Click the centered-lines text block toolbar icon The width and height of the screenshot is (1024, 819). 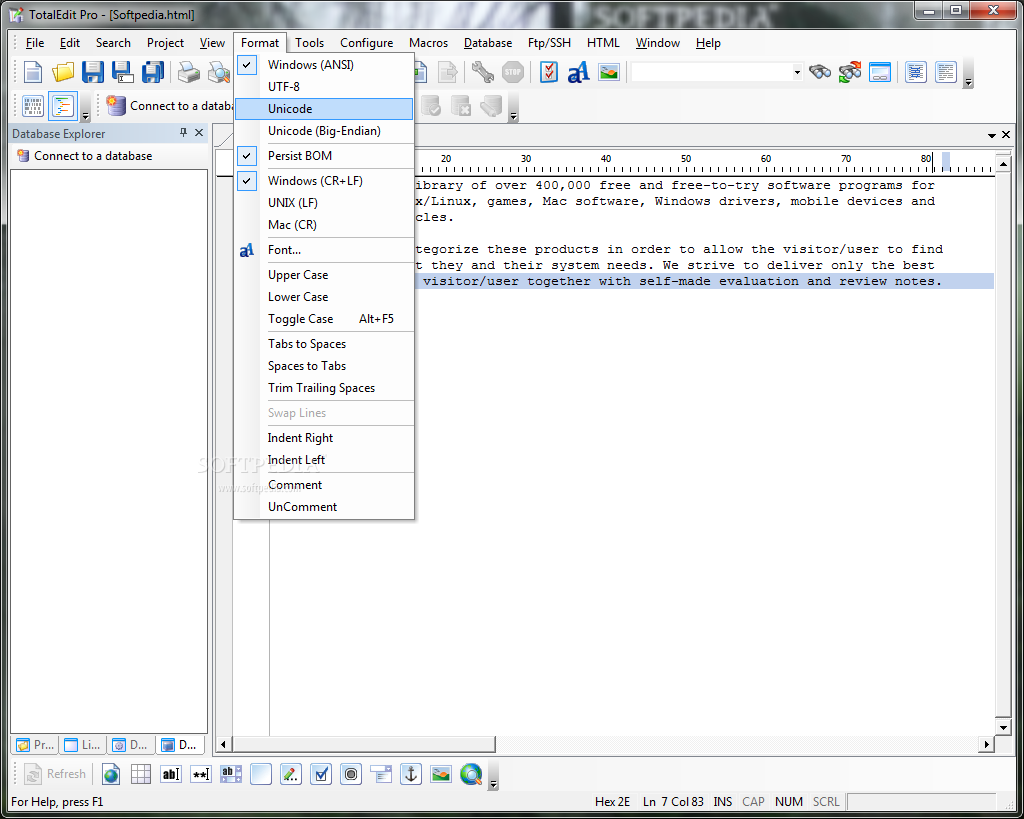[x=916, y=72]
